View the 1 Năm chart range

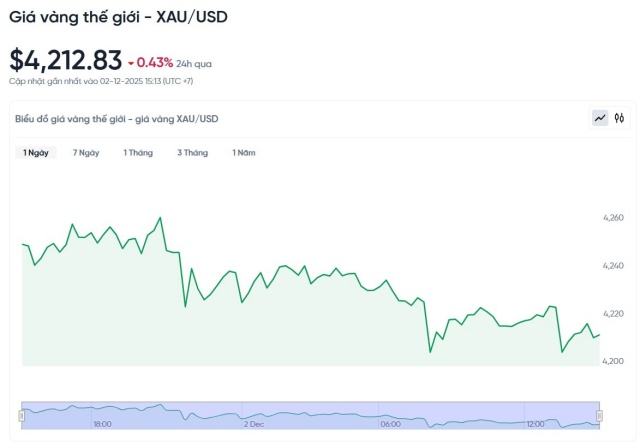click(x=244, y=153)
